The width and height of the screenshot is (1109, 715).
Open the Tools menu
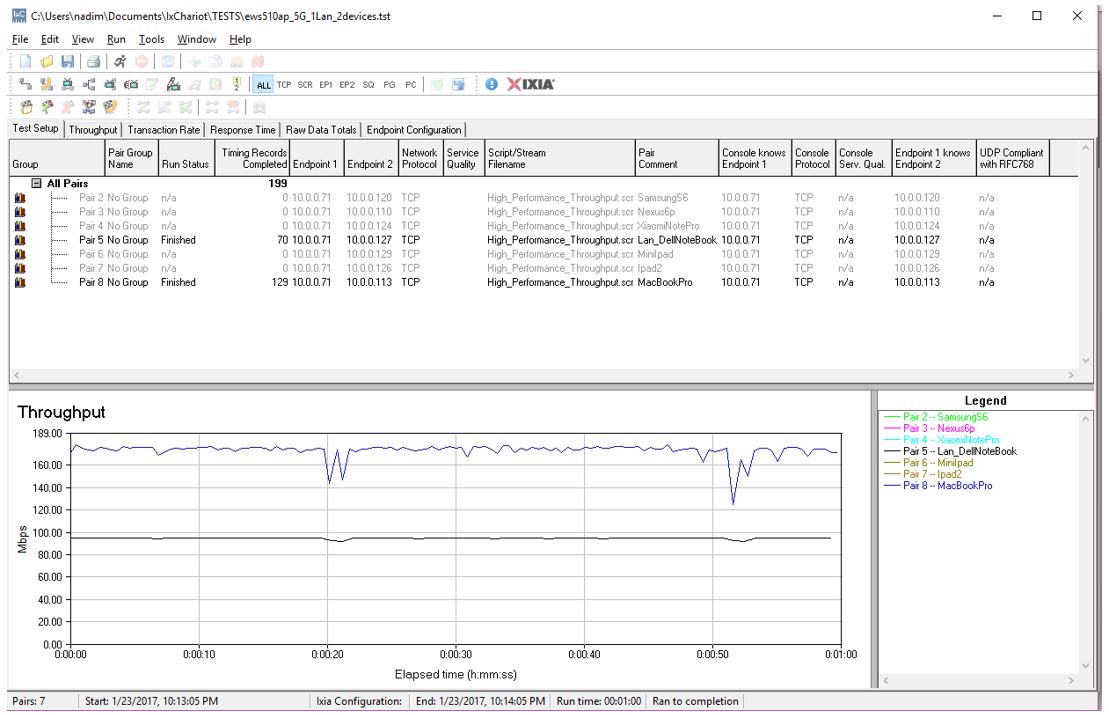(x=151, y=40)
